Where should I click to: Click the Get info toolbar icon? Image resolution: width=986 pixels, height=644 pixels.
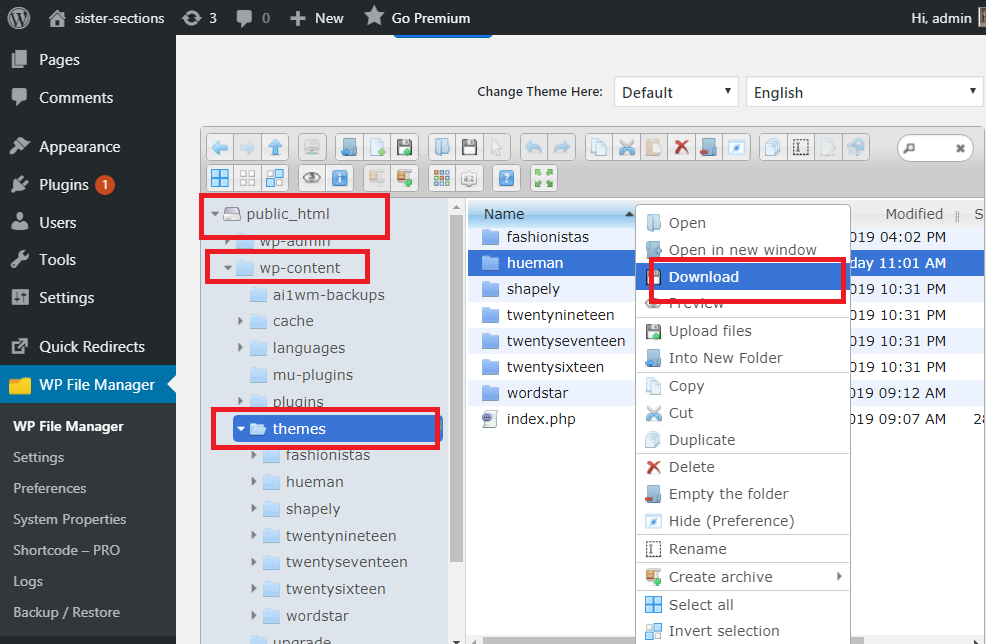340,178
